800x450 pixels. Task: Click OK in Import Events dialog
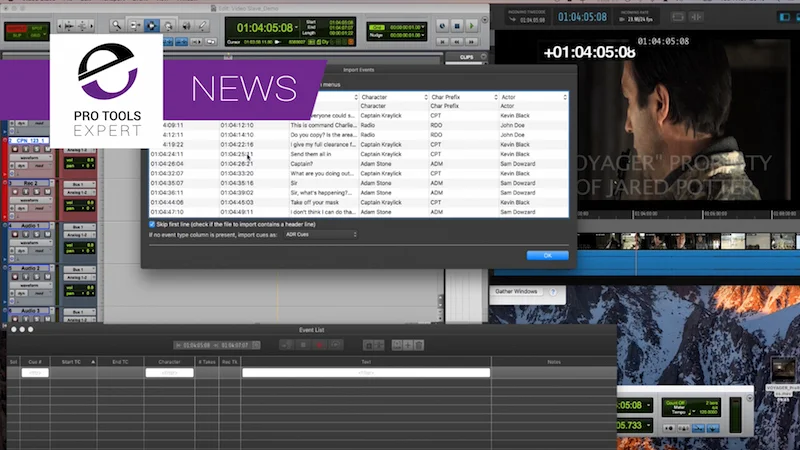[547, 256]
